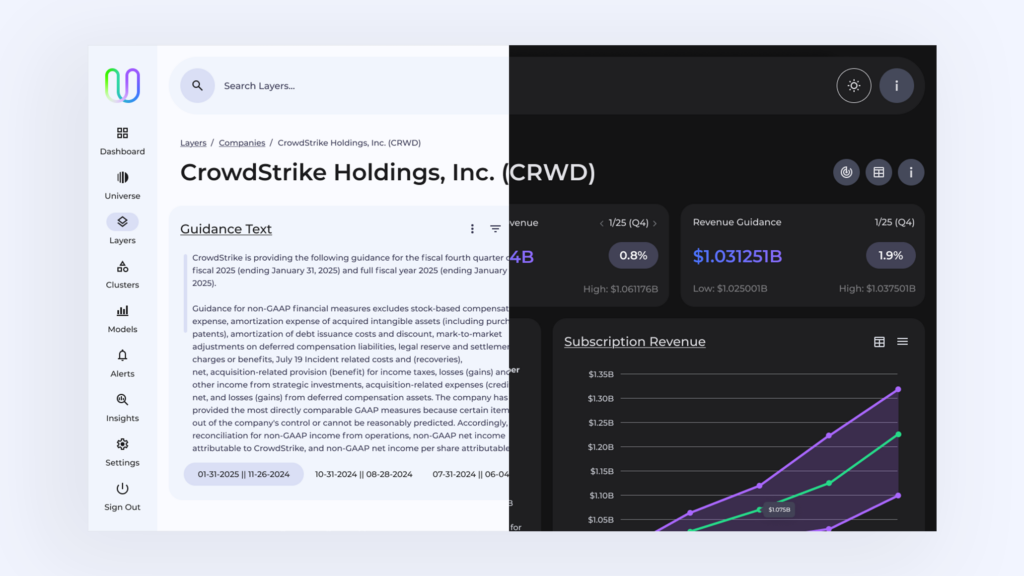This screenshot has height=576, width=1024.
Task: Click the $1.35B axis label
Action: pos(601,374)
